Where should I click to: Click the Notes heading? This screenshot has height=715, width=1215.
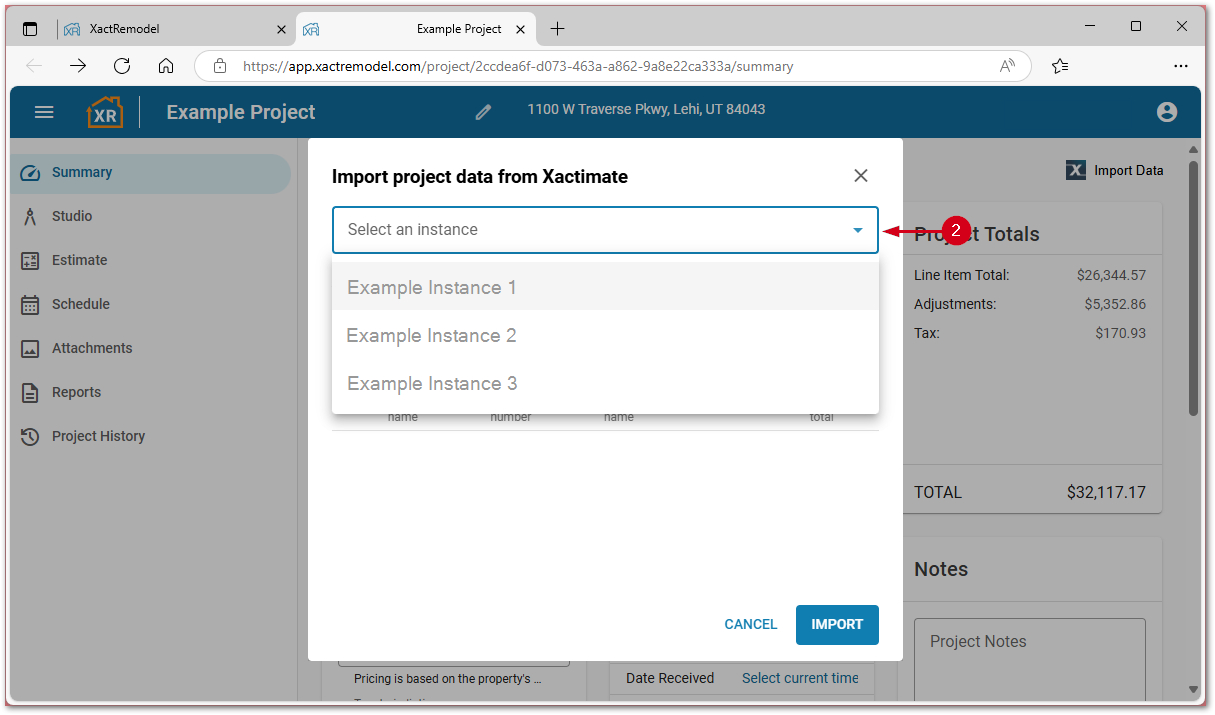941,569
